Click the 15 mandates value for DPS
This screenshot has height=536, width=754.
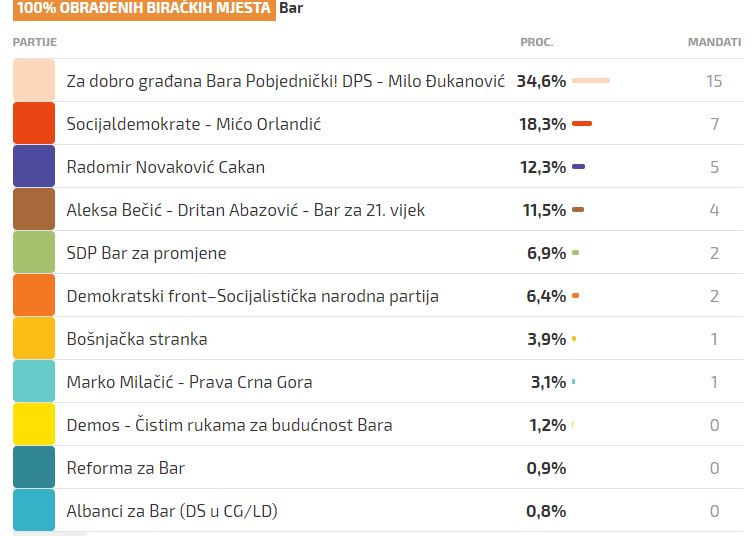[714, 81]
